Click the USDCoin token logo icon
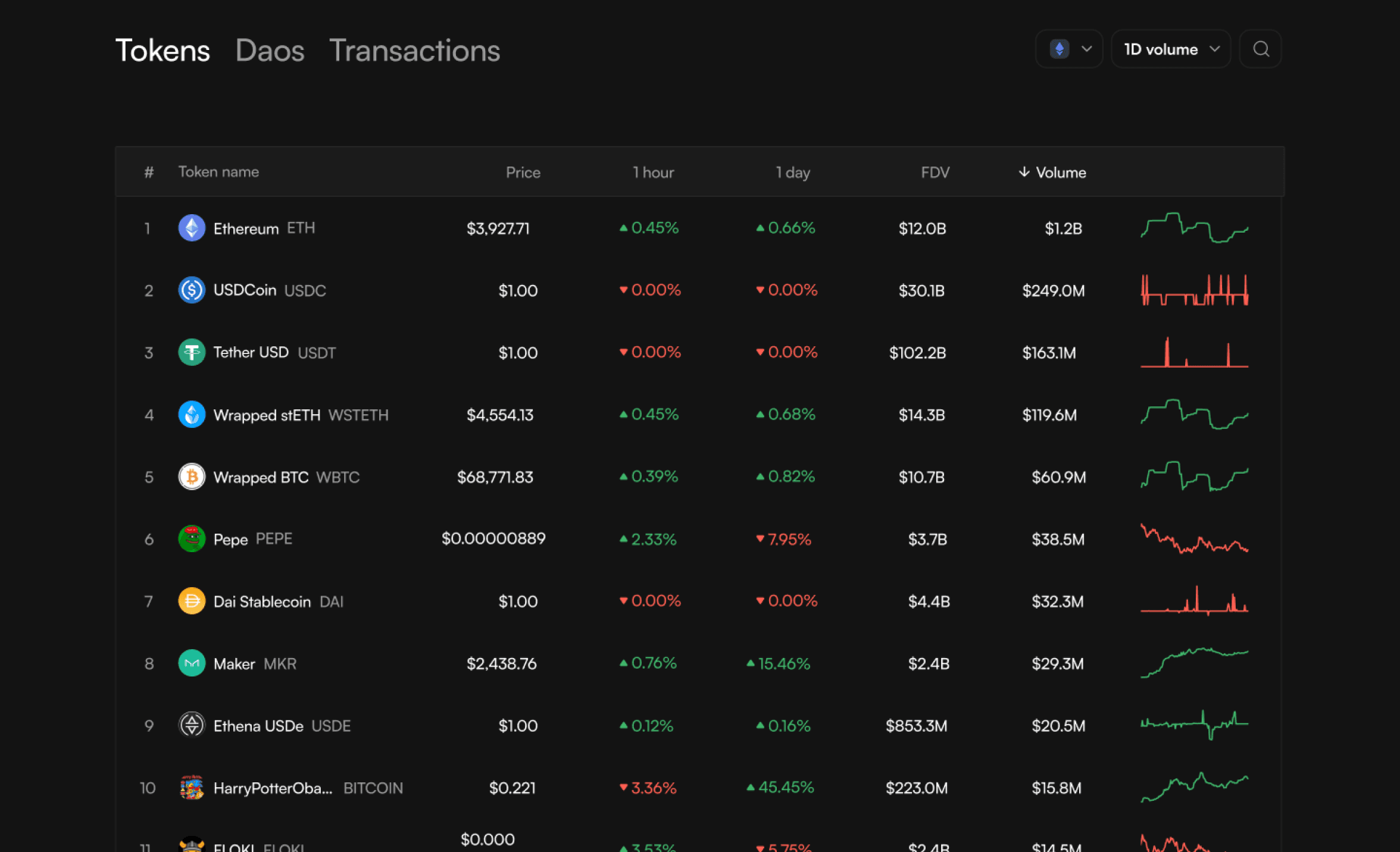Image resolution: width=1400 pixels, height=852 pixels. pyautogui.click(x=192, y=290)
